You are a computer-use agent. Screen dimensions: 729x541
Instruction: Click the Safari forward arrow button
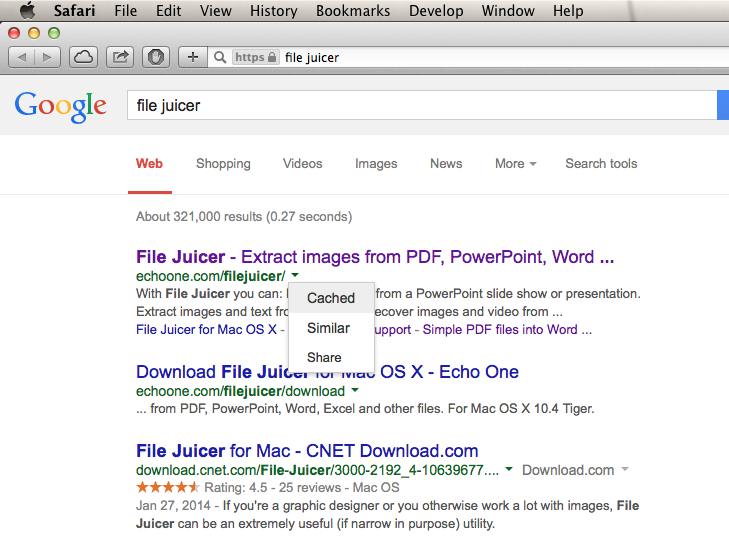[47, 58]
